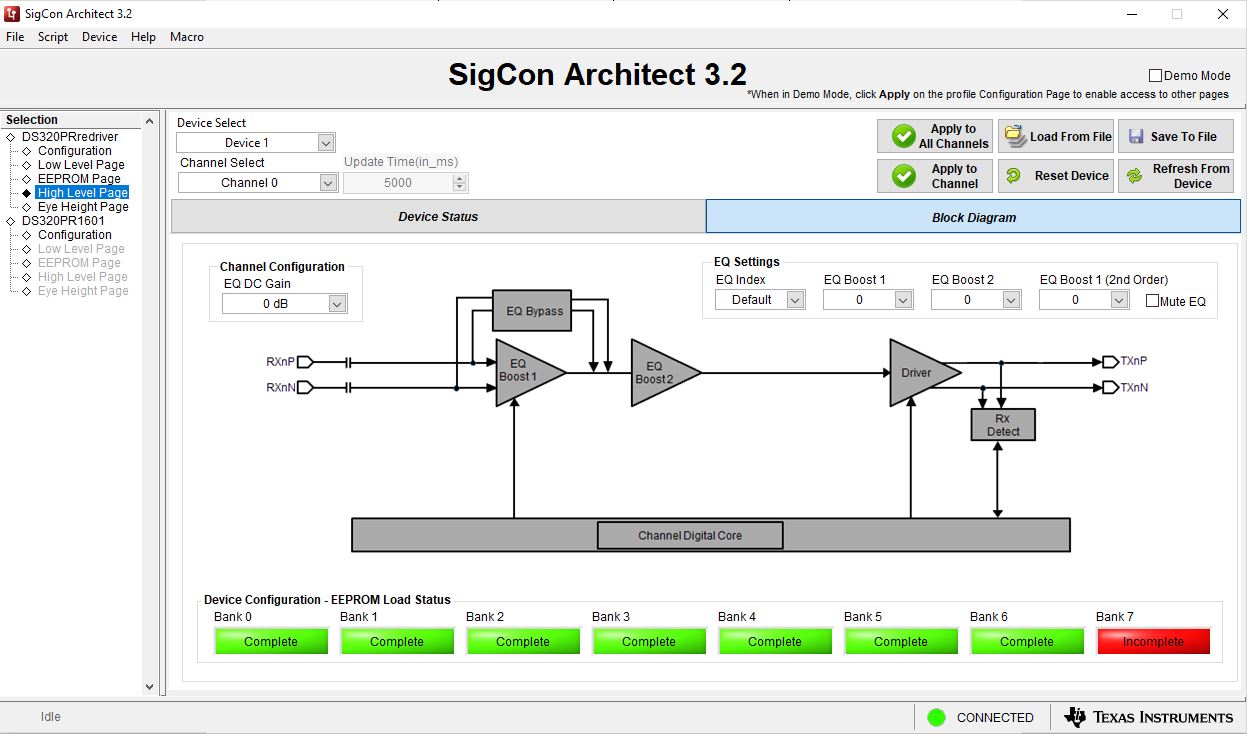Screen dimensions: 1247x734
Task: Click Apply to Channel button
Action: point(935,176)
